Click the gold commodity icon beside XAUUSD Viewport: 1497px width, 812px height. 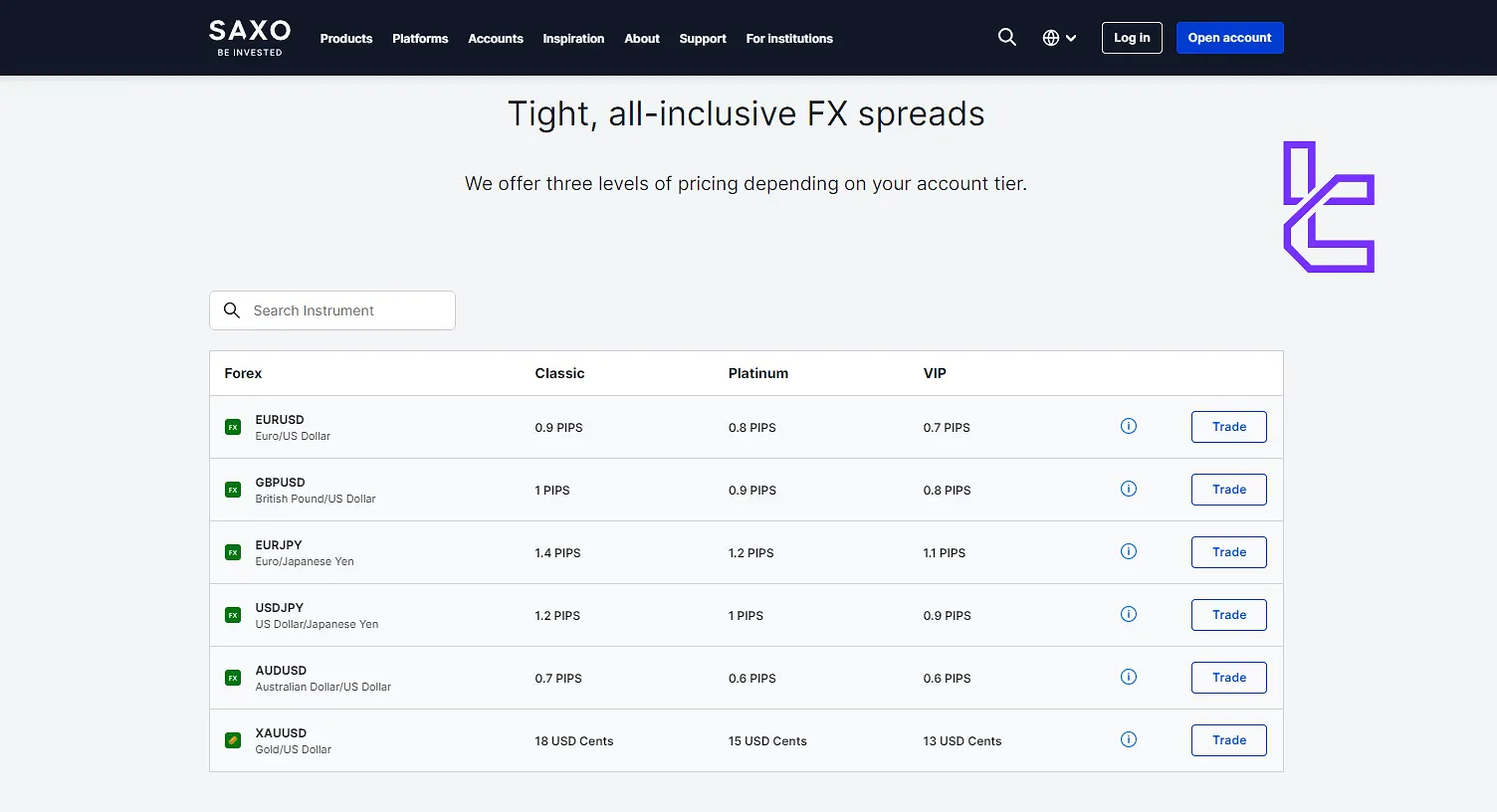[x=233, y=740]
